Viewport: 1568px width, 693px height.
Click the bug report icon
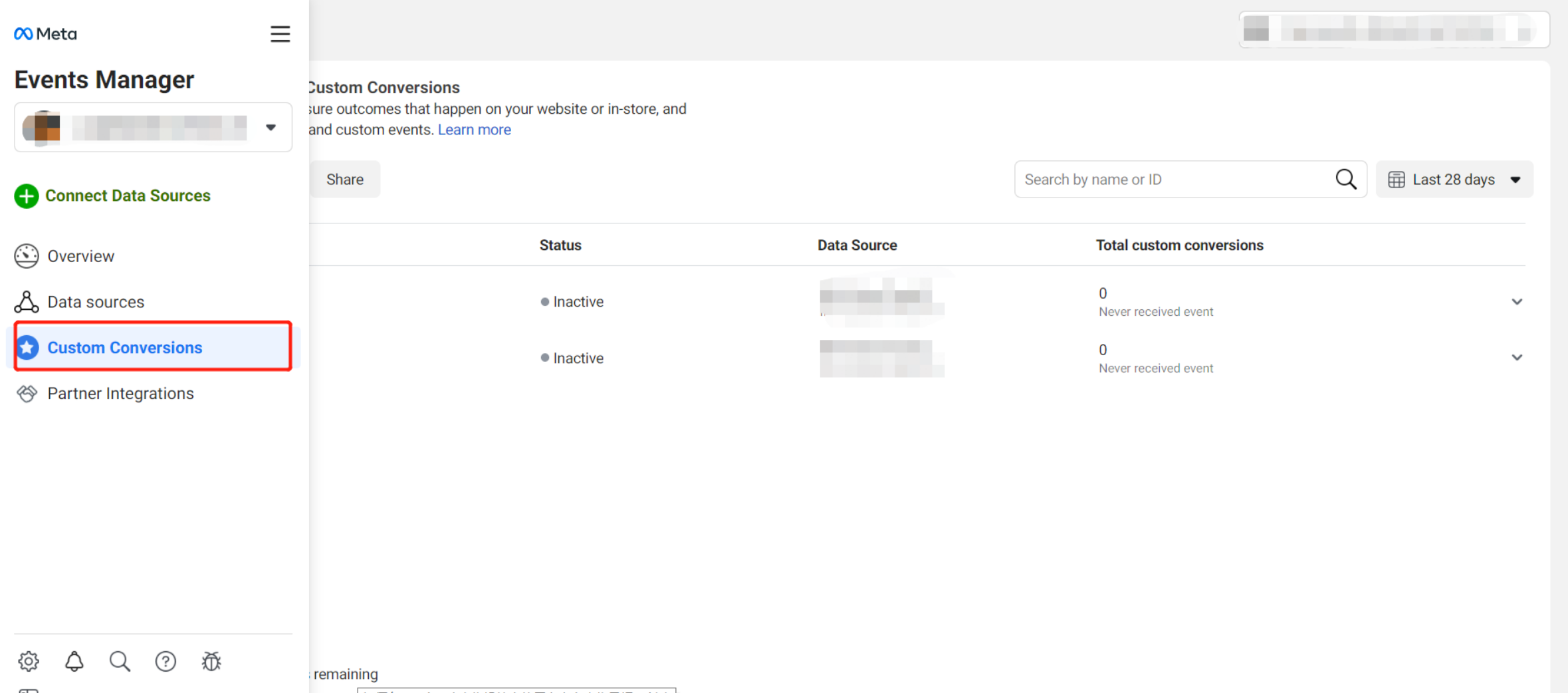pyautogui.click(x=211, y=661)
